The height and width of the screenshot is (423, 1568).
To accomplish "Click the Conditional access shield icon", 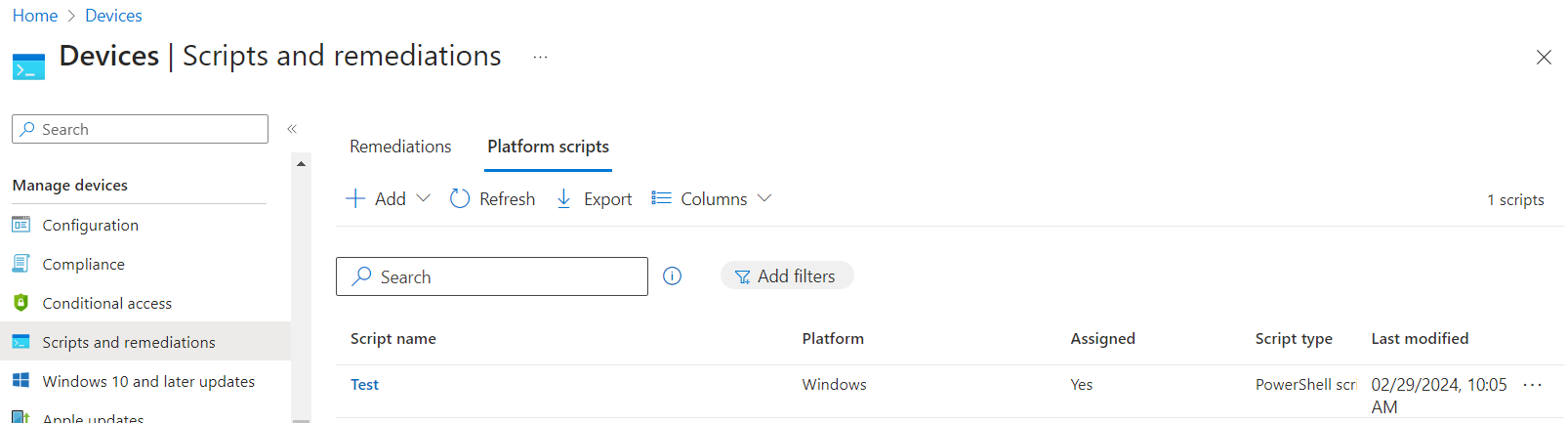I will (x=21, y=303).
